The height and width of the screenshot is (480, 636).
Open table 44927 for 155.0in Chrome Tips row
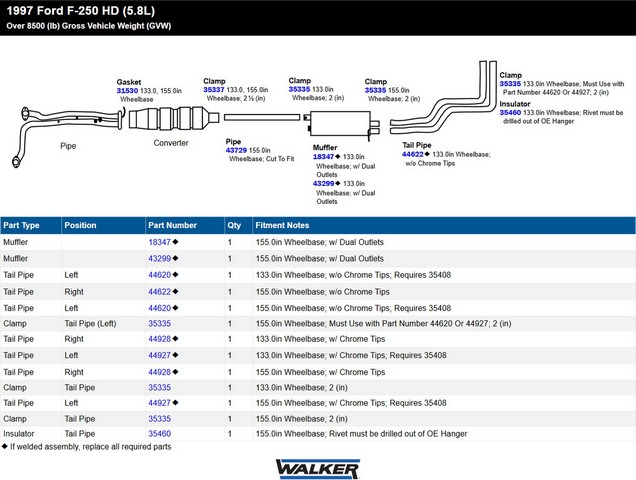[159, 403]
